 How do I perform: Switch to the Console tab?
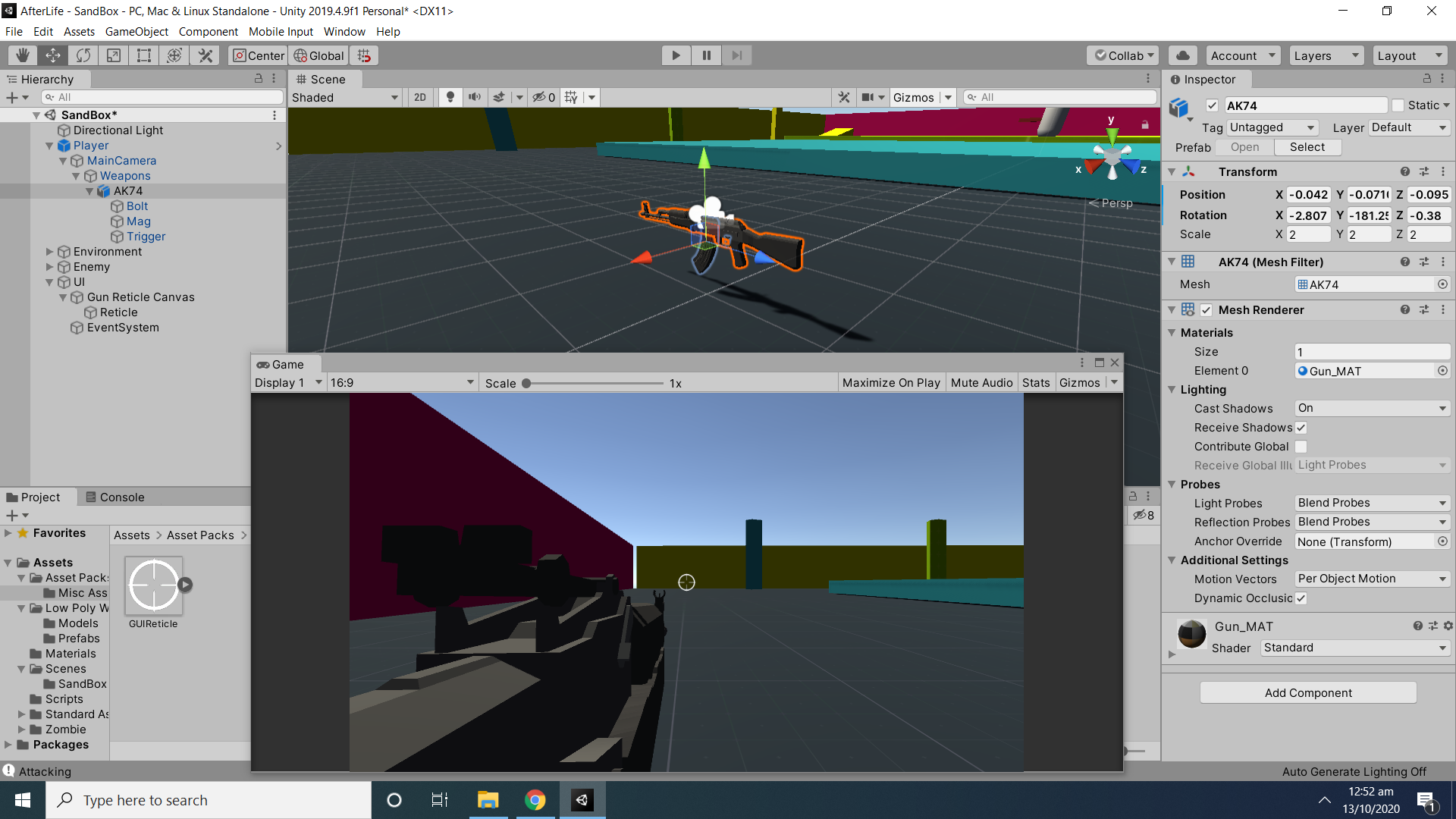(122, 497)
